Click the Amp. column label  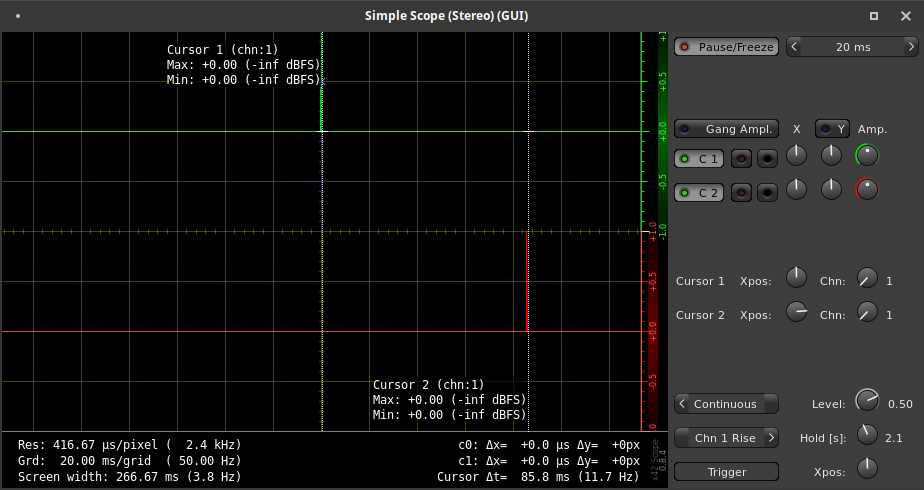pos(872,129)
